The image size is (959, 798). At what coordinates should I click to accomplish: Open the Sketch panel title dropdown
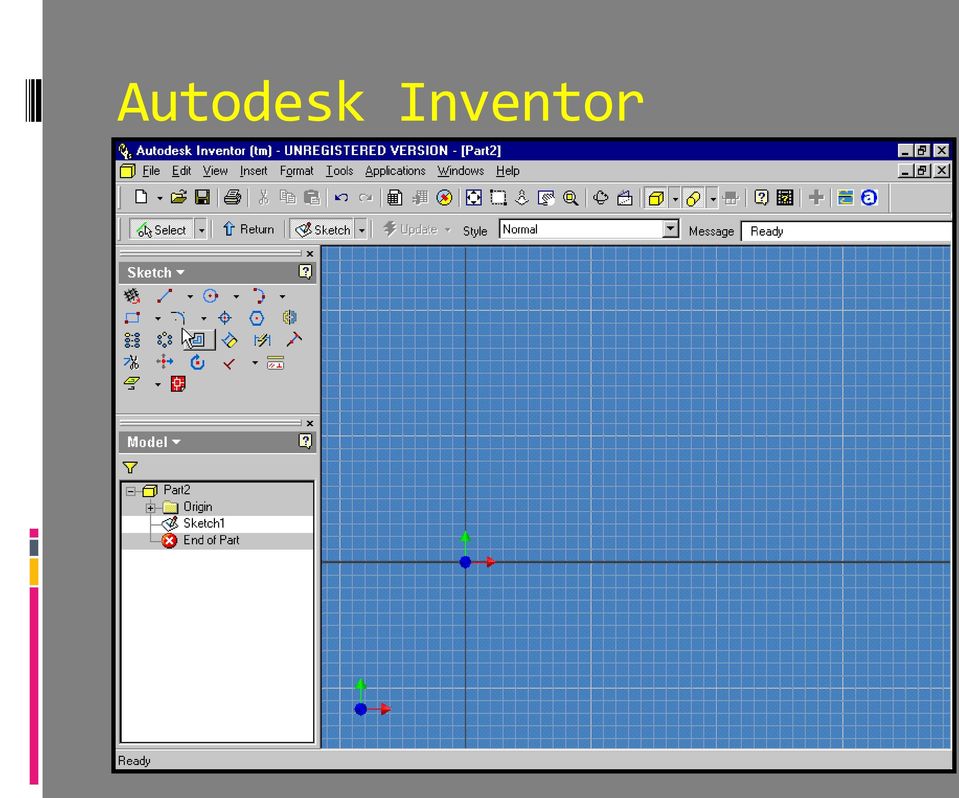(x=156, y=273)
